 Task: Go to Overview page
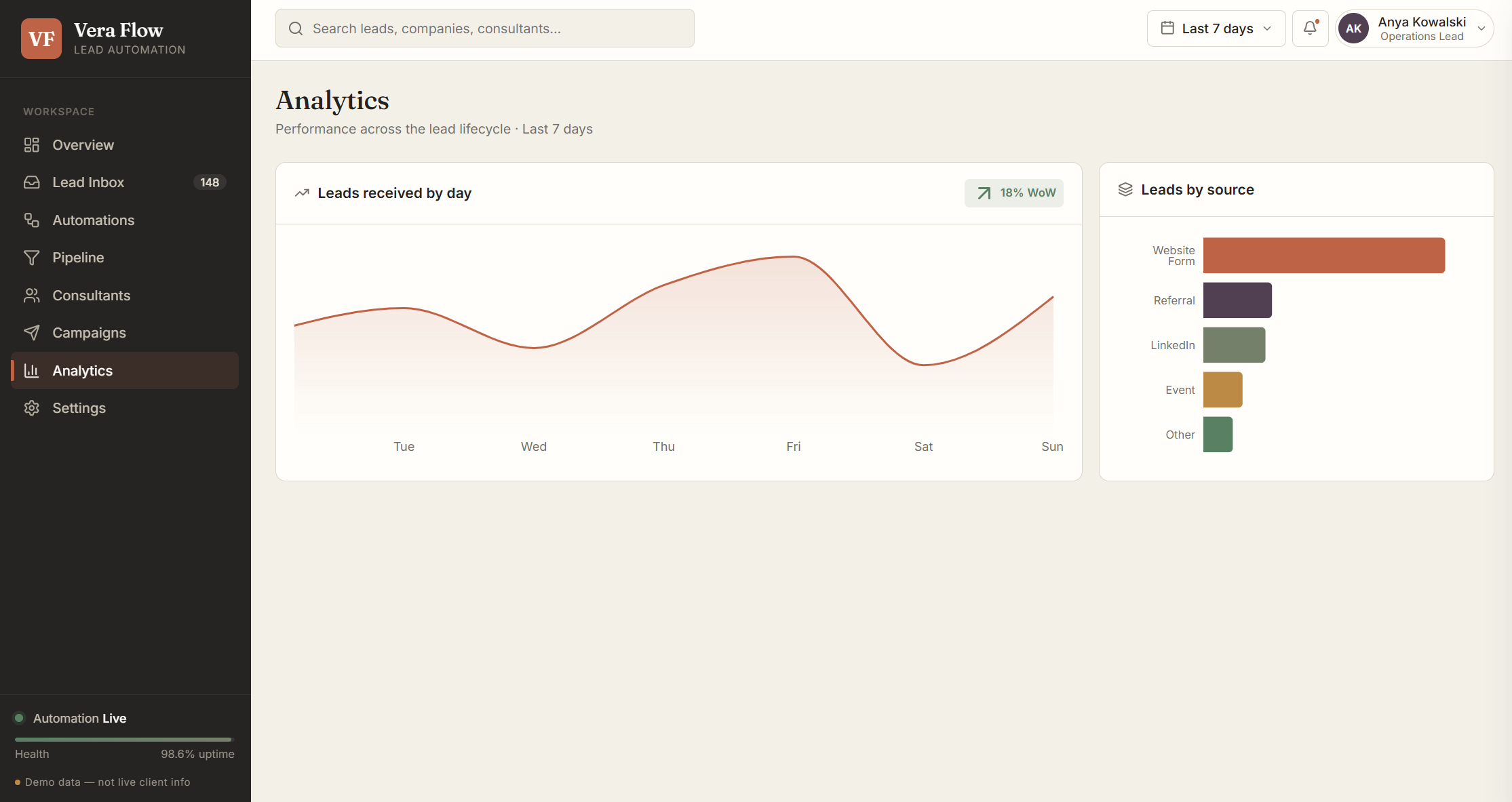coord(125,145)
